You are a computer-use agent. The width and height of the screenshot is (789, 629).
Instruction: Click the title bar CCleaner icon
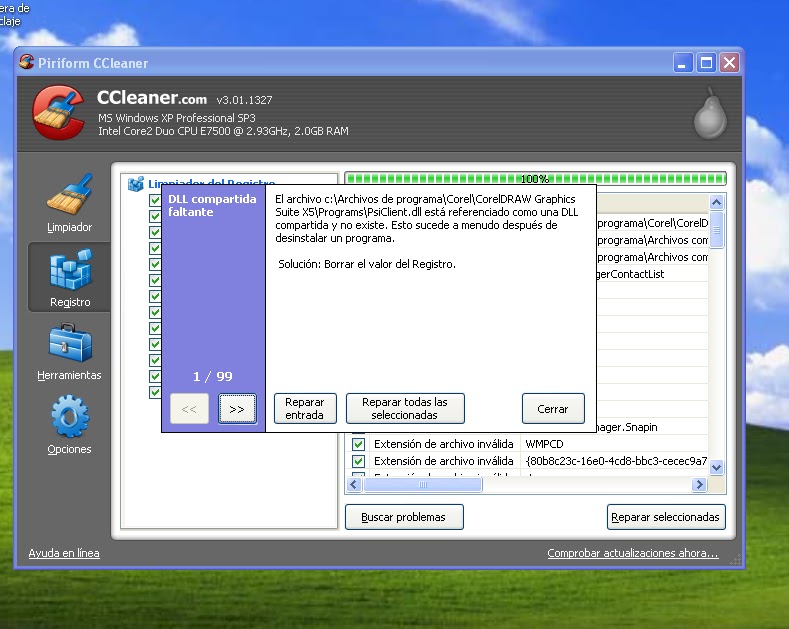[x=26, y=62]
